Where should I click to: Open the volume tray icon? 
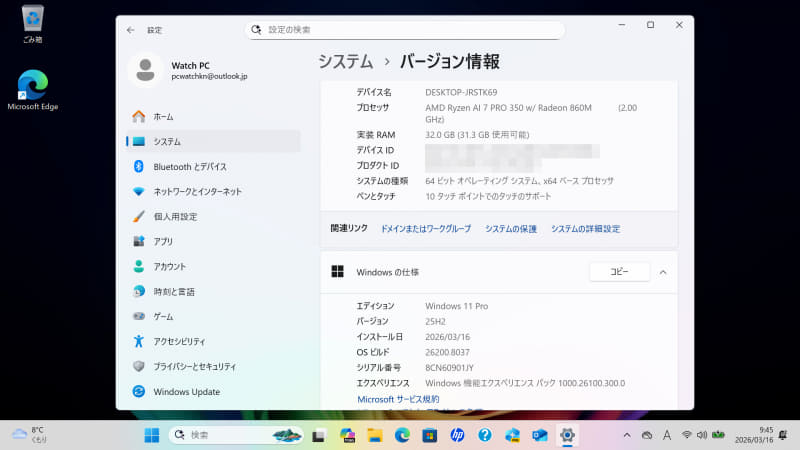click(702, 435)
